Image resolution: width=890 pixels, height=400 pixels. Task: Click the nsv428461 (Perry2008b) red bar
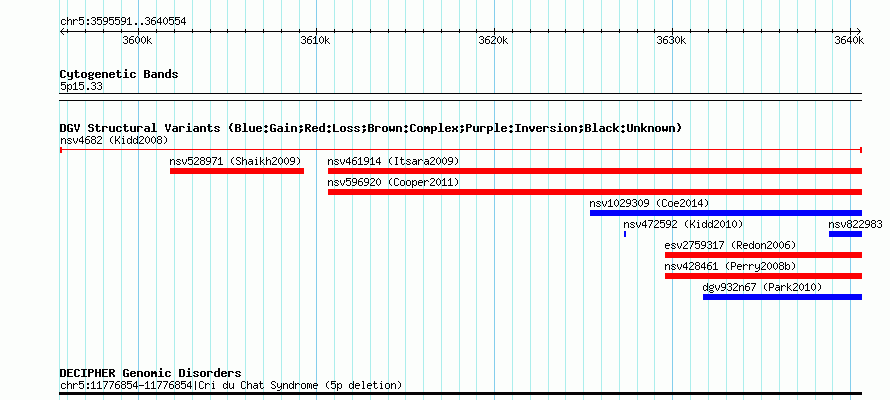click(763, 276)
